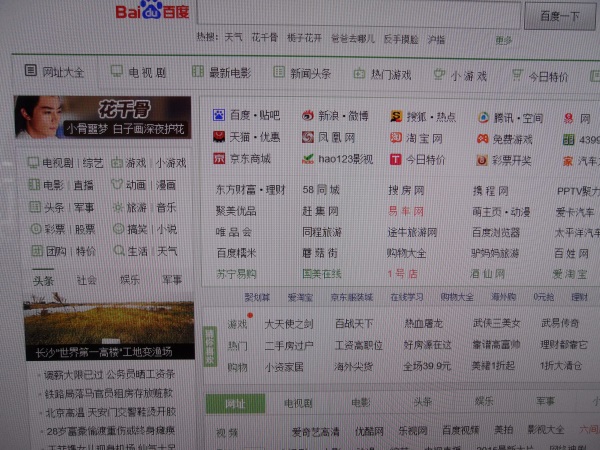Select the 电影 tab in bottom tab bar
This screenshot has width=600, height=450.
pos(361,403)
